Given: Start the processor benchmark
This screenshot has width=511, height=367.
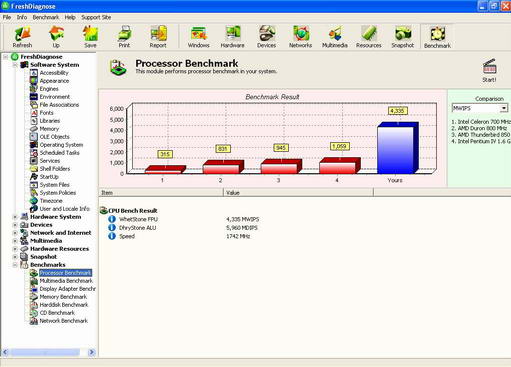Looking at the screenshot, I should [x=489, y=70].
